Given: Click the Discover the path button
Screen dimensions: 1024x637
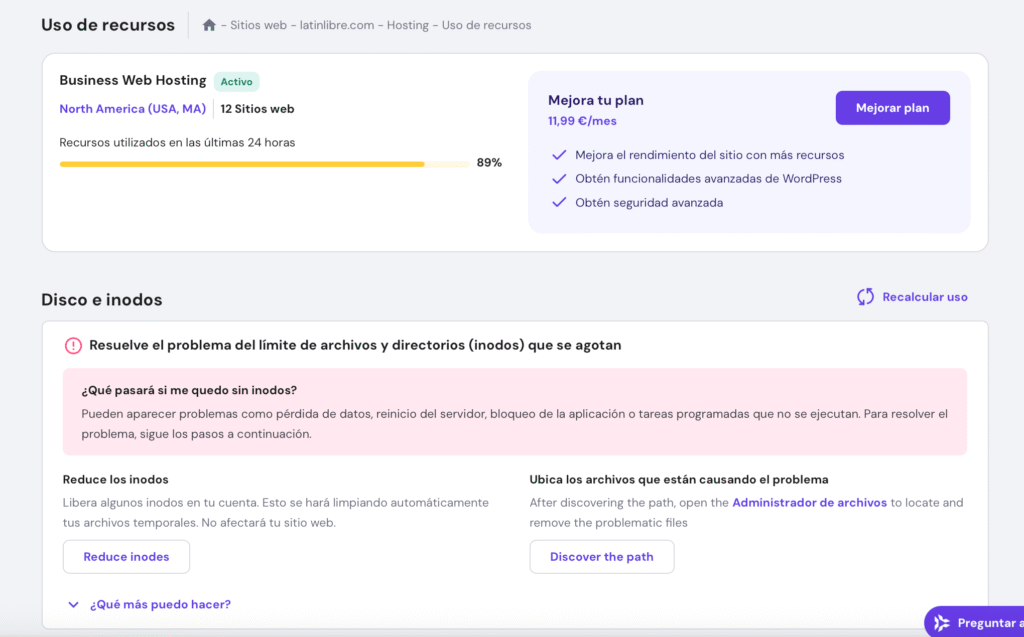Looking at the screenshot, I should pyautogui.click(x=601, y=557).
